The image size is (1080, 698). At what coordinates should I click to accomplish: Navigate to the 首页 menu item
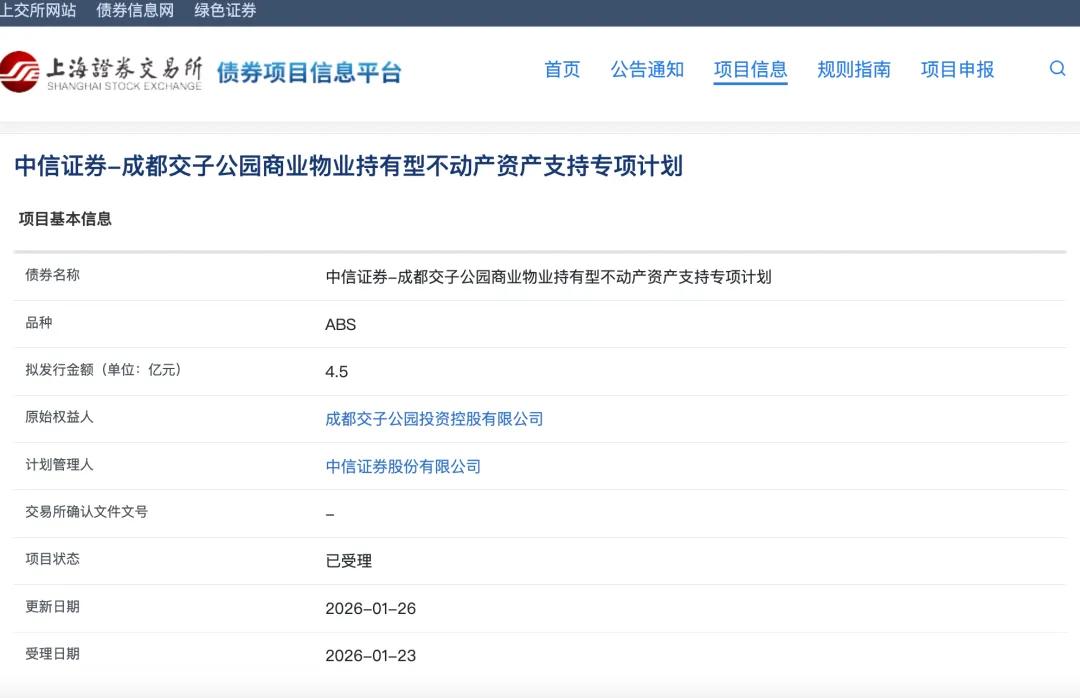pos(562,69)
